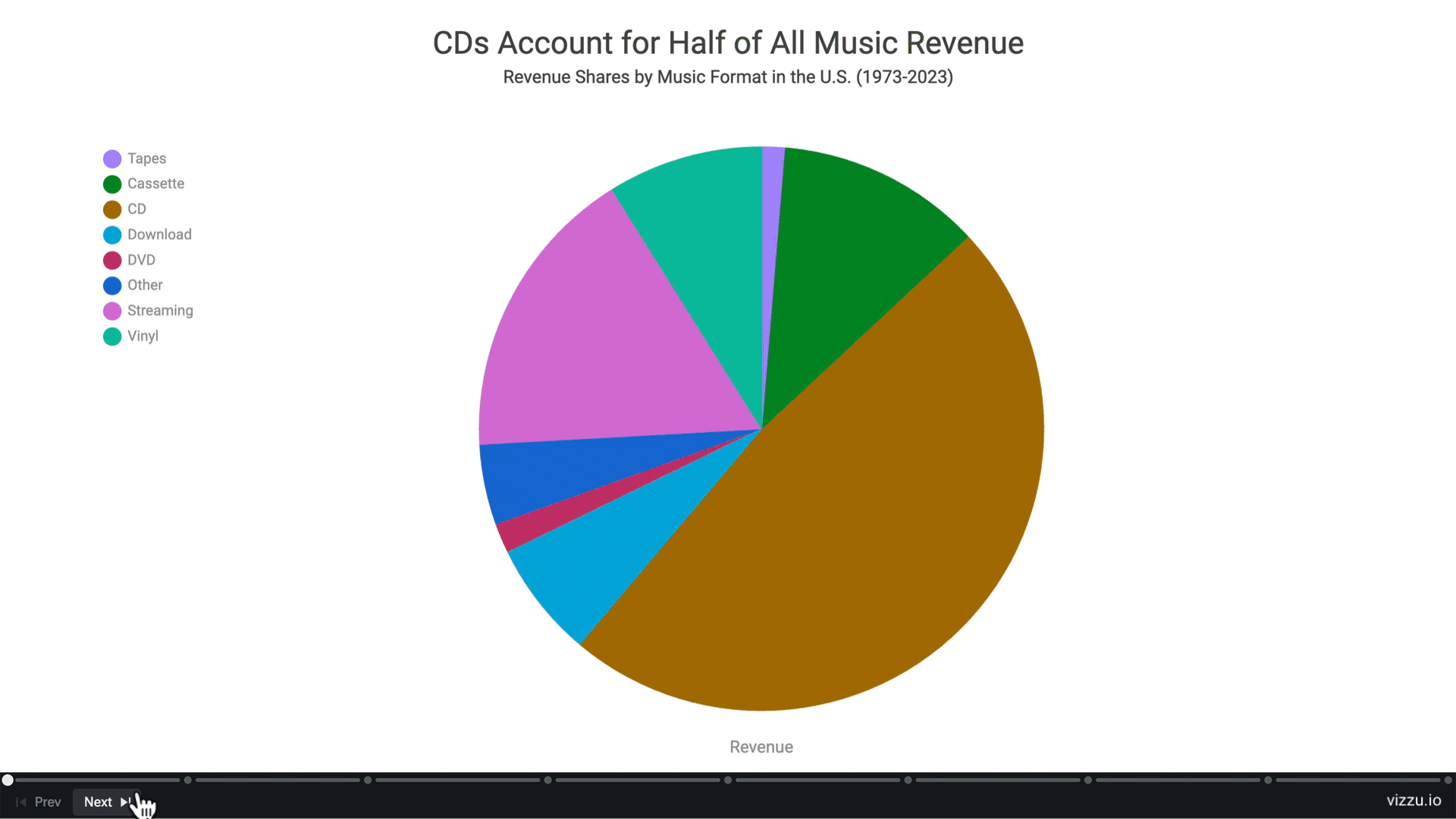Select the pink Streaming pie slice
1456x819 pixels.
pos(607,341)
